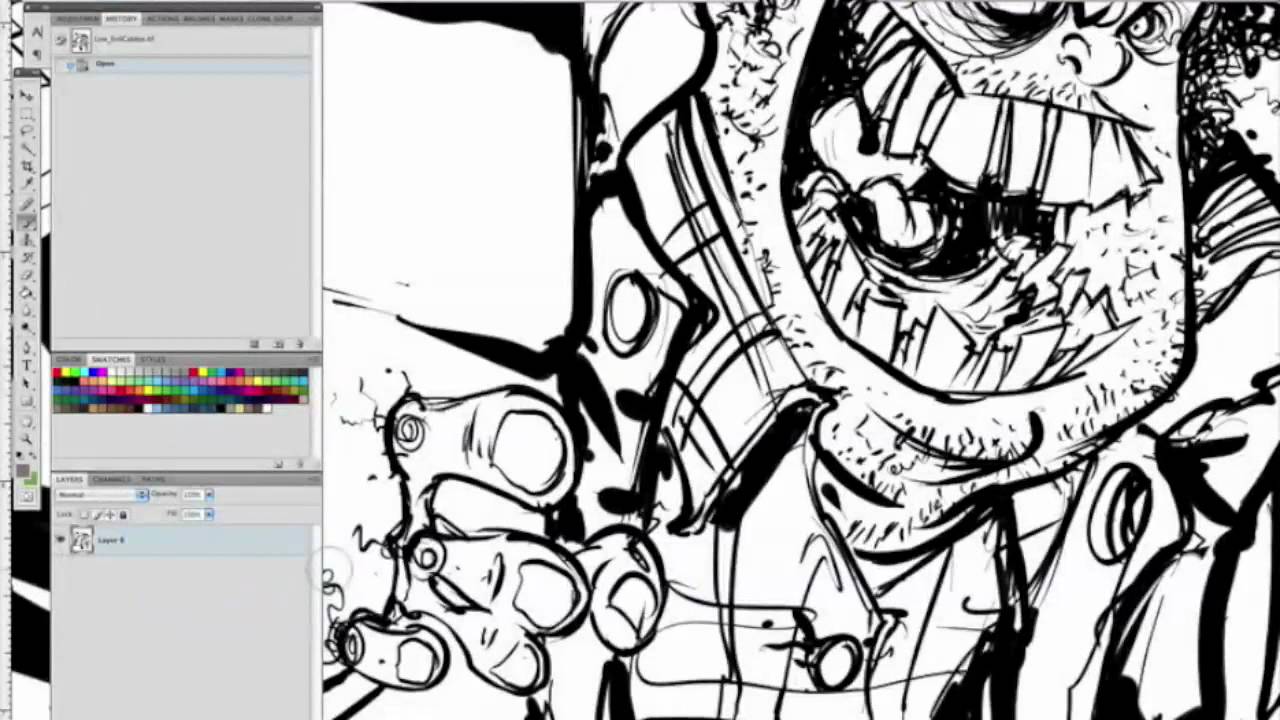The image size is (1280, 720).
Task: Enable Lock all on the current layer
Action: (x=122, y=513)
